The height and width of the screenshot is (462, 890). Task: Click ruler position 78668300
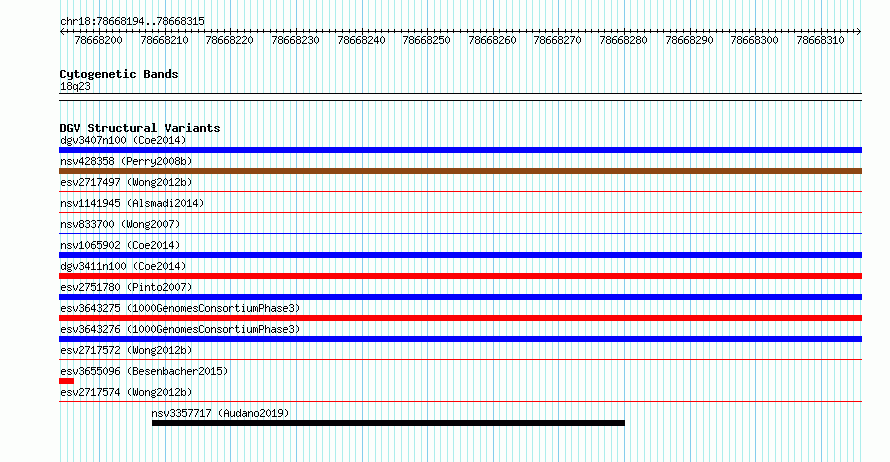(754, 40)
